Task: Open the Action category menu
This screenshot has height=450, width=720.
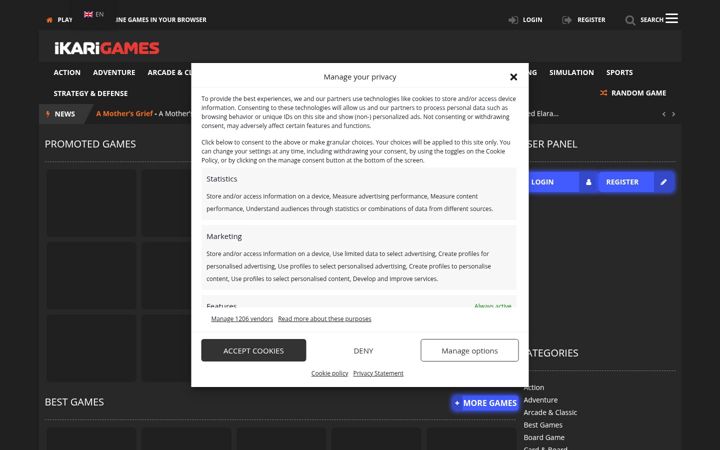Action: pos(67,72)
